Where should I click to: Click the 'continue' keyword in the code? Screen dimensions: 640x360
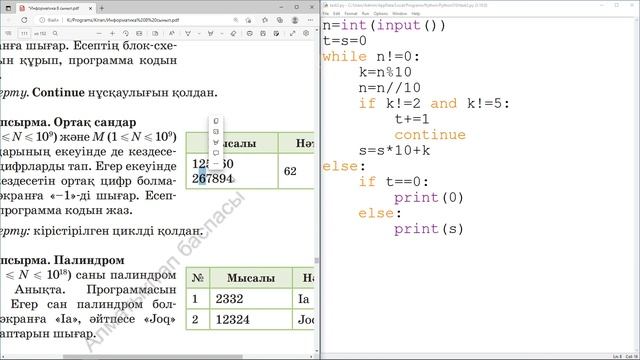pyautogui.click(x=430, y=135)
